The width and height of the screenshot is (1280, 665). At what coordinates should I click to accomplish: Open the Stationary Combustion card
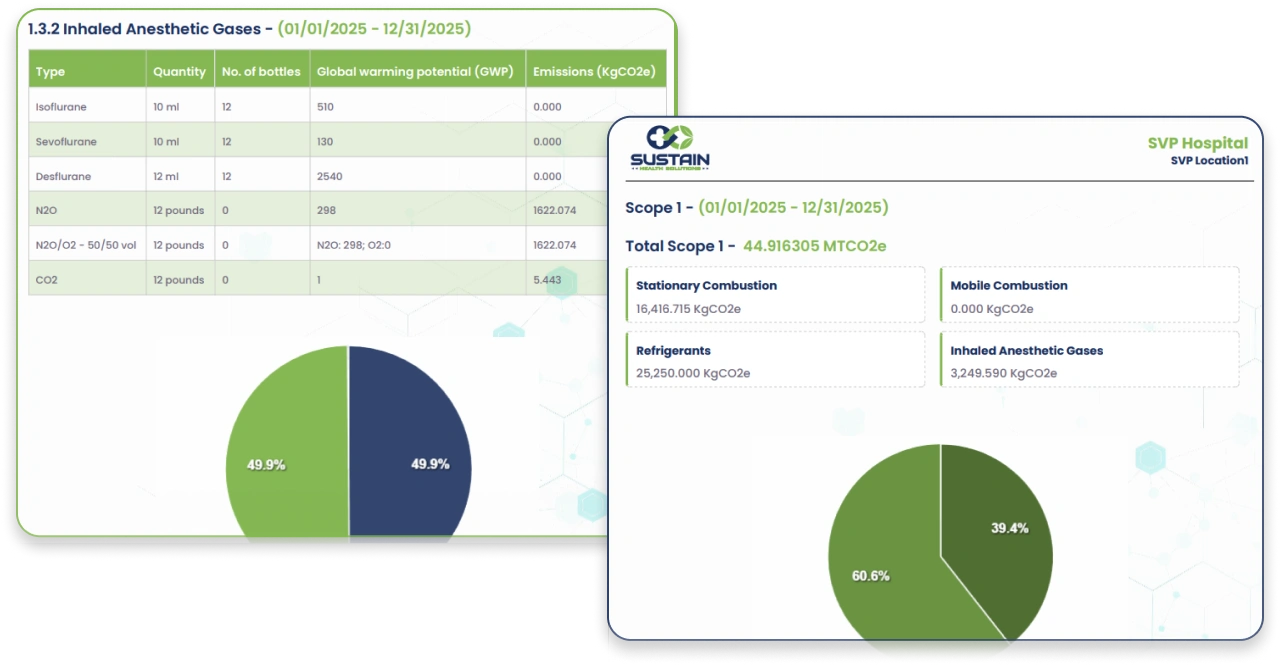[x=775, y=296]
